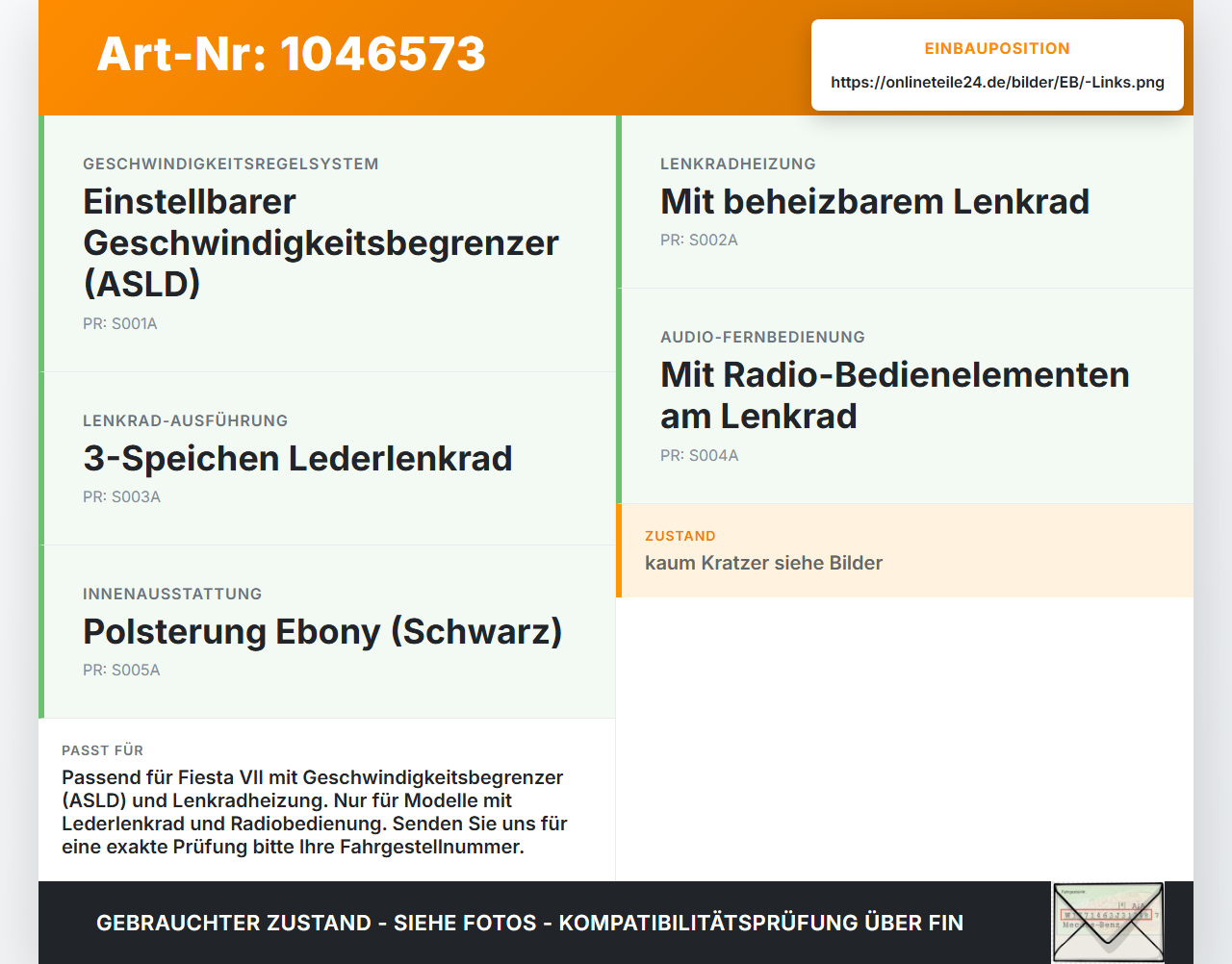
Task: Select Mit Radio-Bedienelementen am Lenkrad card
Action: [x=905, y=396]
